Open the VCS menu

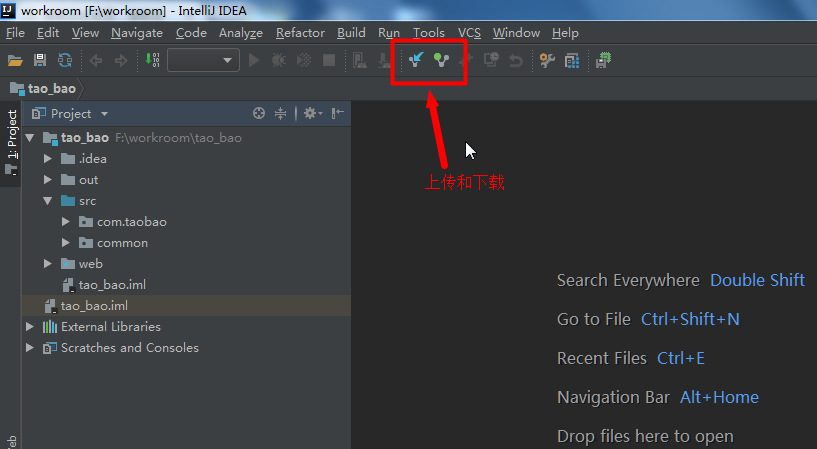point(469,33)
